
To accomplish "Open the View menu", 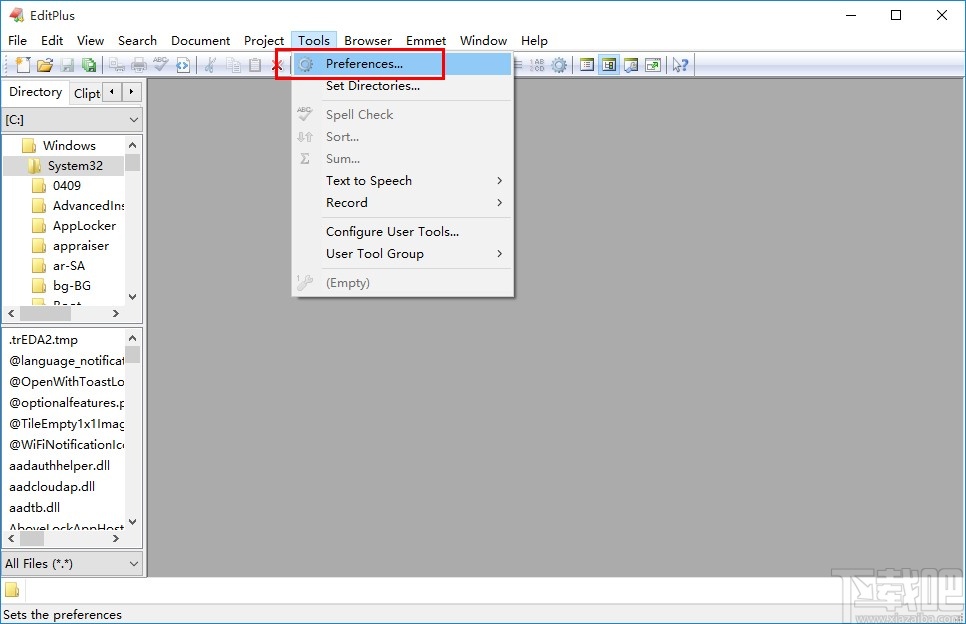I will coord(90,41).
